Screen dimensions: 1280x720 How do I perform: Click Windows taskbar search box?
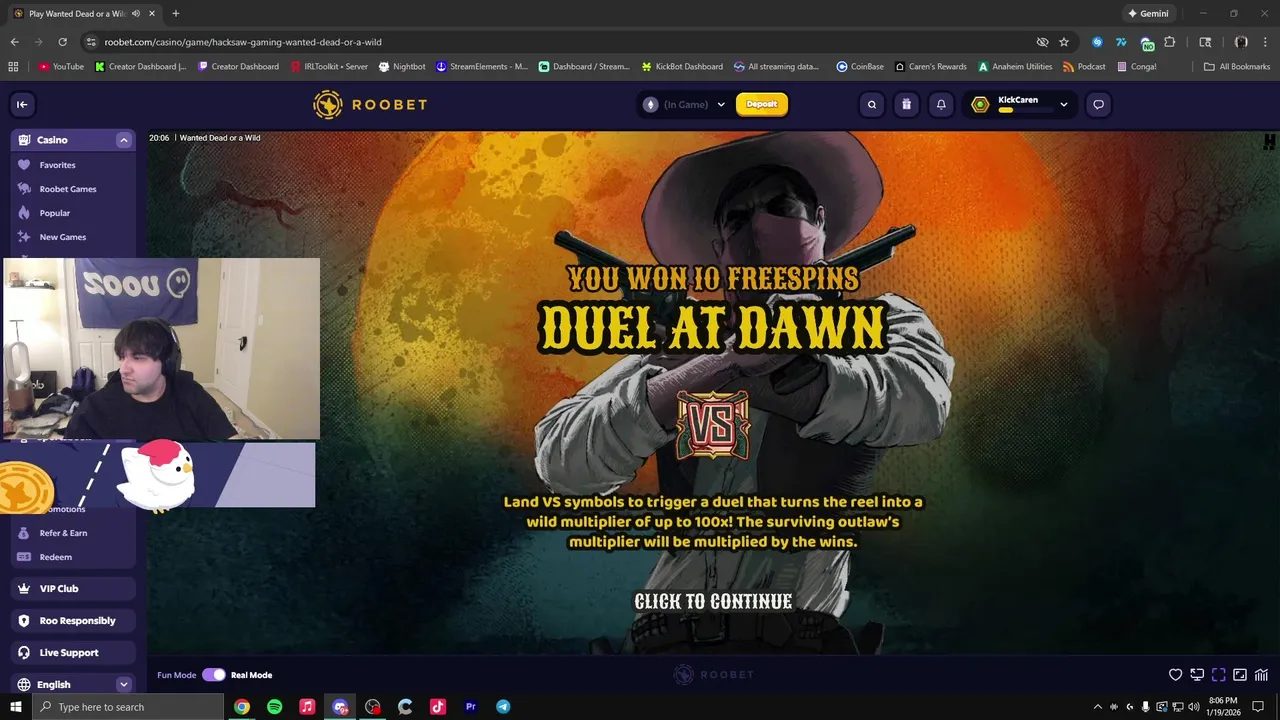pyautogui.click(x=128, y=707)
